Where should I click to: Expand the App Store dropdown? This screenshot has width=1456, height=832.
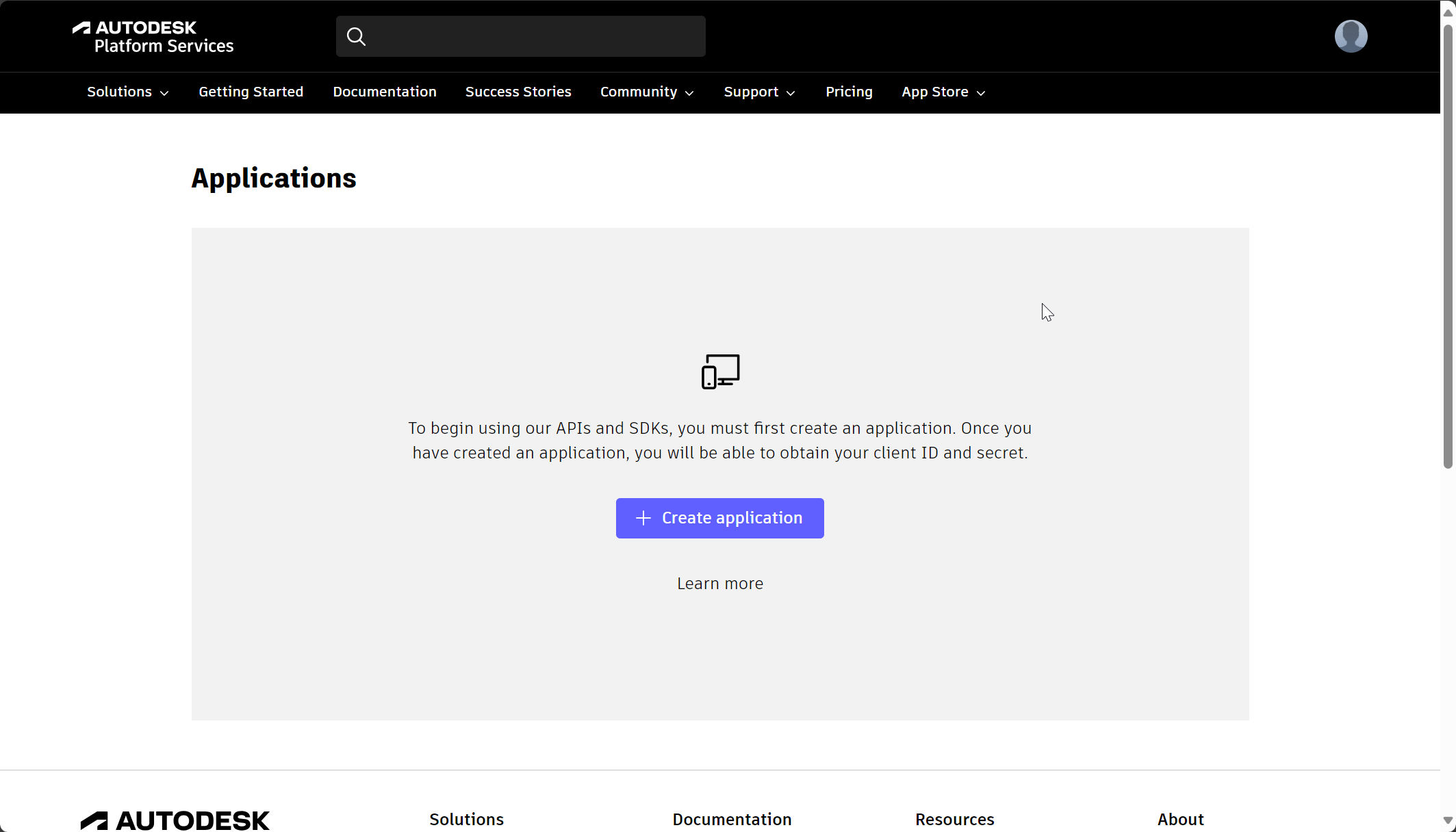pos(943,92)
